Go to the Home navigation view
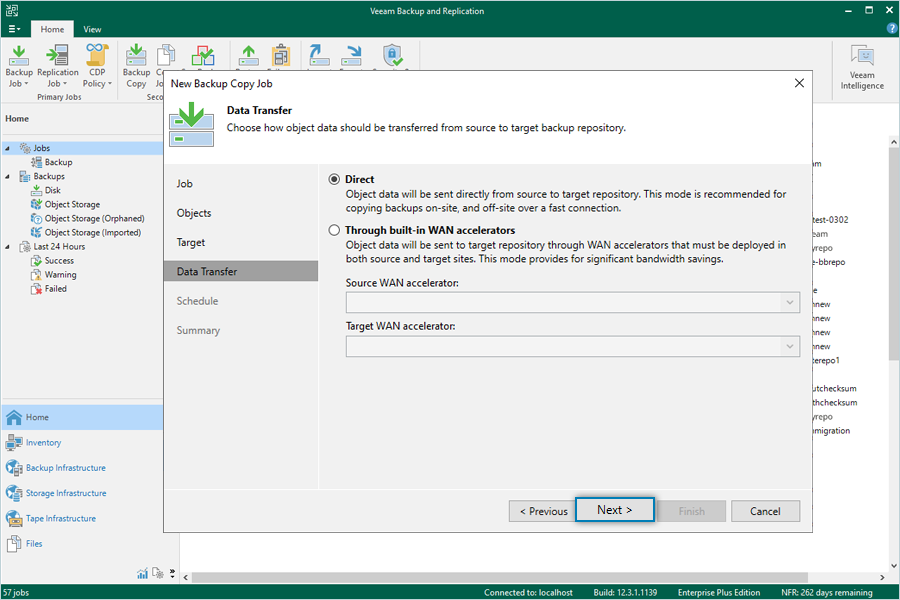 point(82,417)
